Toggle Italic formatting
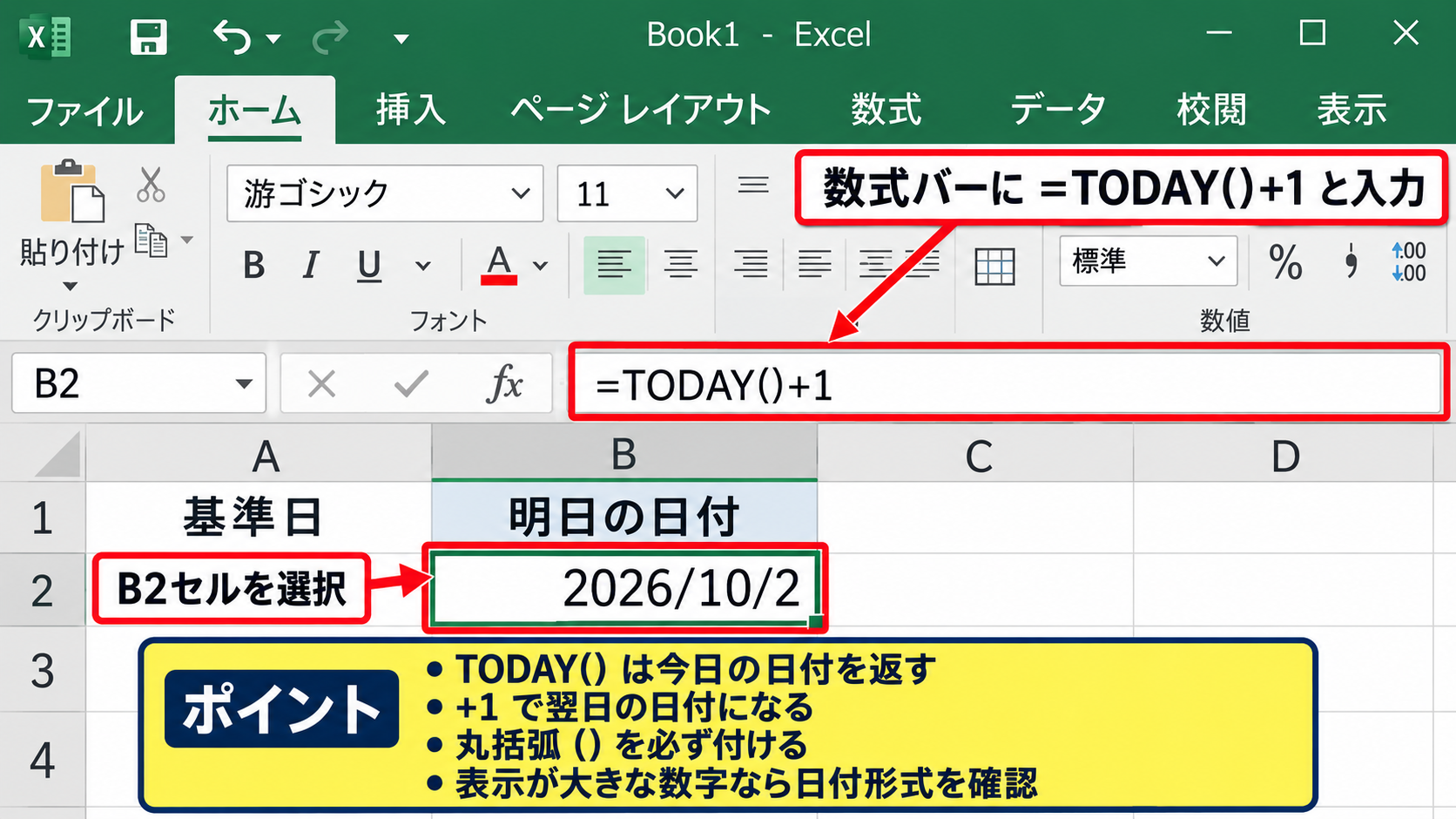Screen dimensions: 1456x819 coord(310,265)
